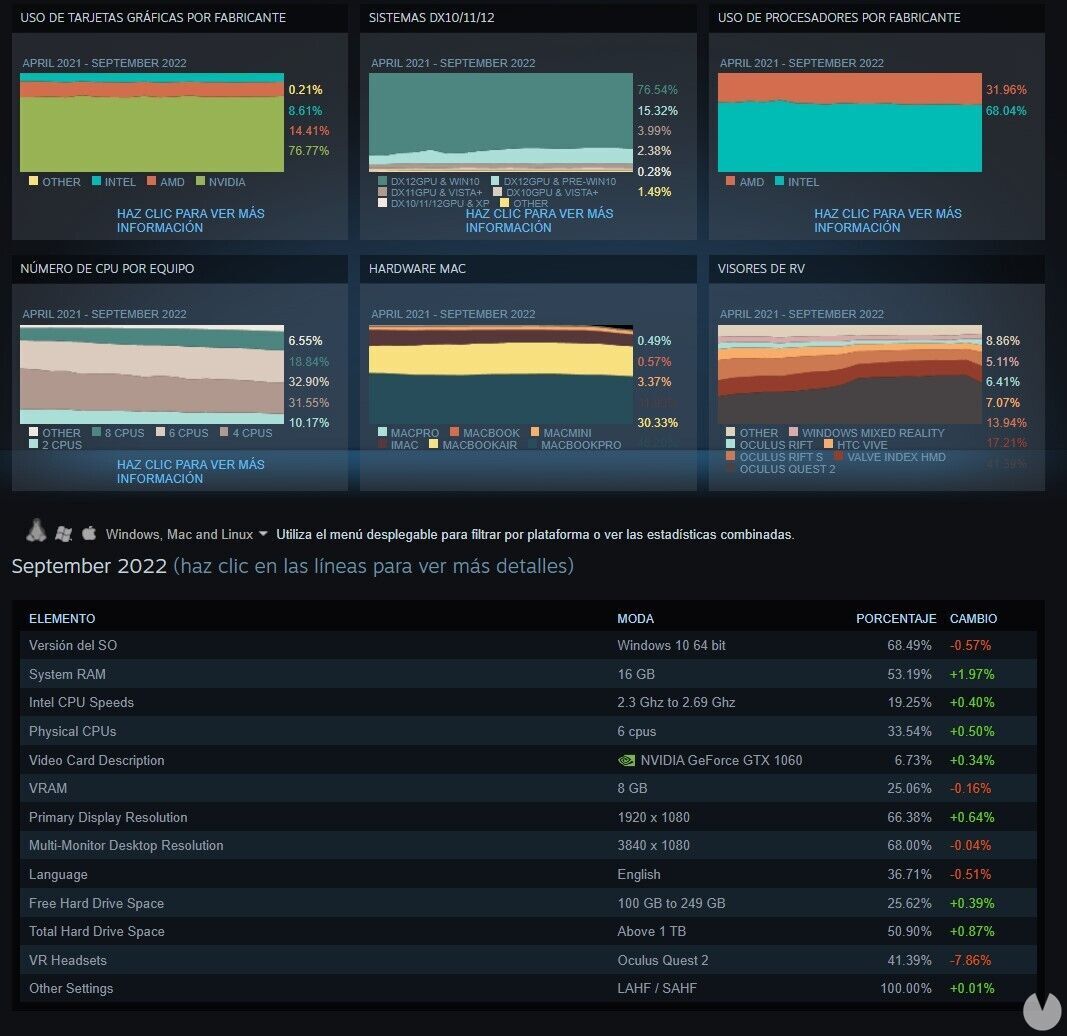Click the "USO DE PROCESADORES POR FABRICANTE" heading
Image resolution: width=1067 pixels, height=1036 pixels.
(839, 18)
